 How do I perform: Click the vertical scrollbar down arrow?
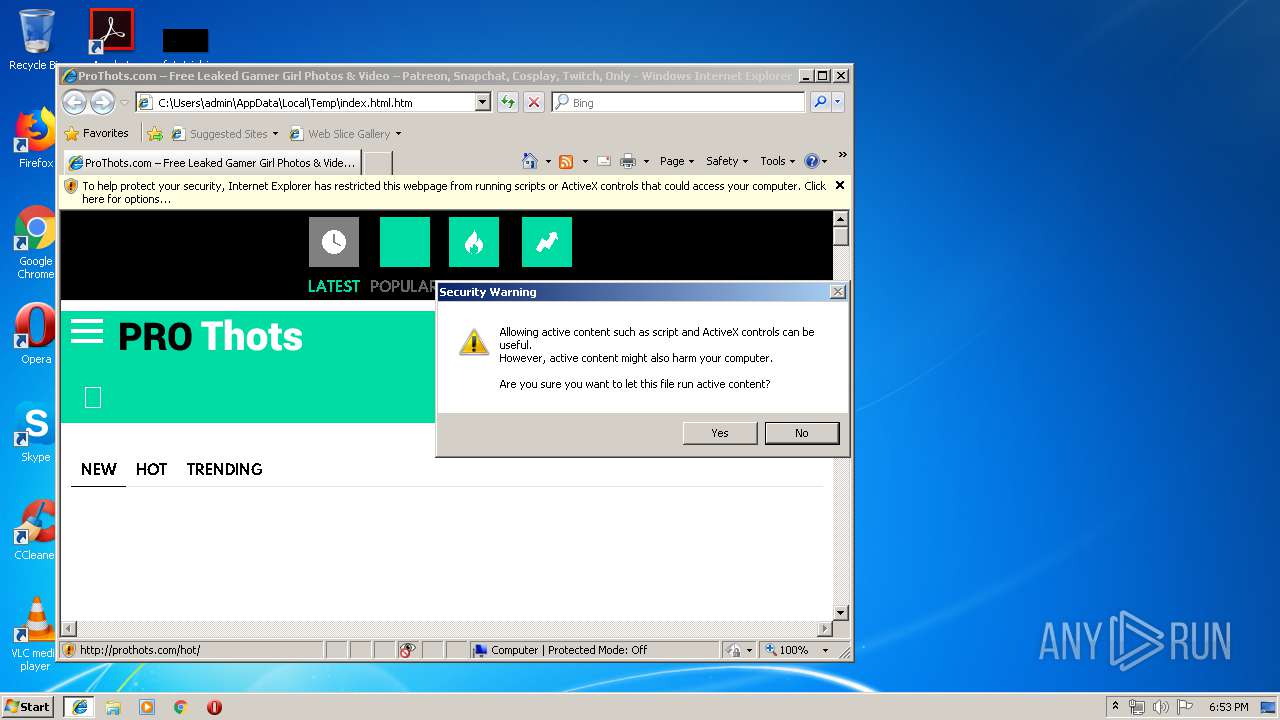point(841,613)
